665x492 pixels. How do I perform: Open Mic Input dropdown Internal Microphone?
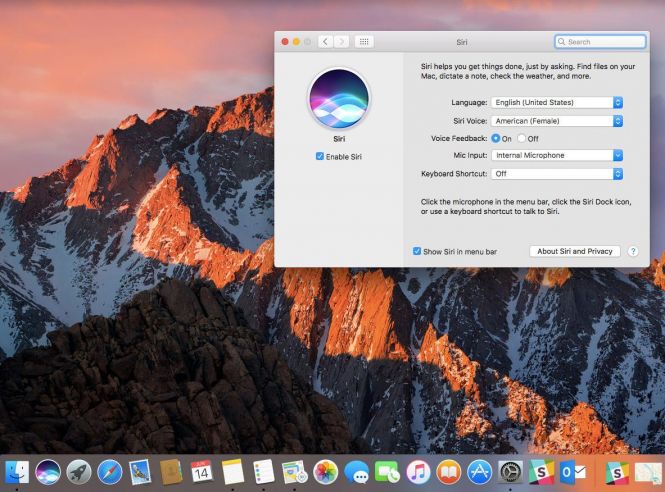pyautogui.click(x=557, y=155)
